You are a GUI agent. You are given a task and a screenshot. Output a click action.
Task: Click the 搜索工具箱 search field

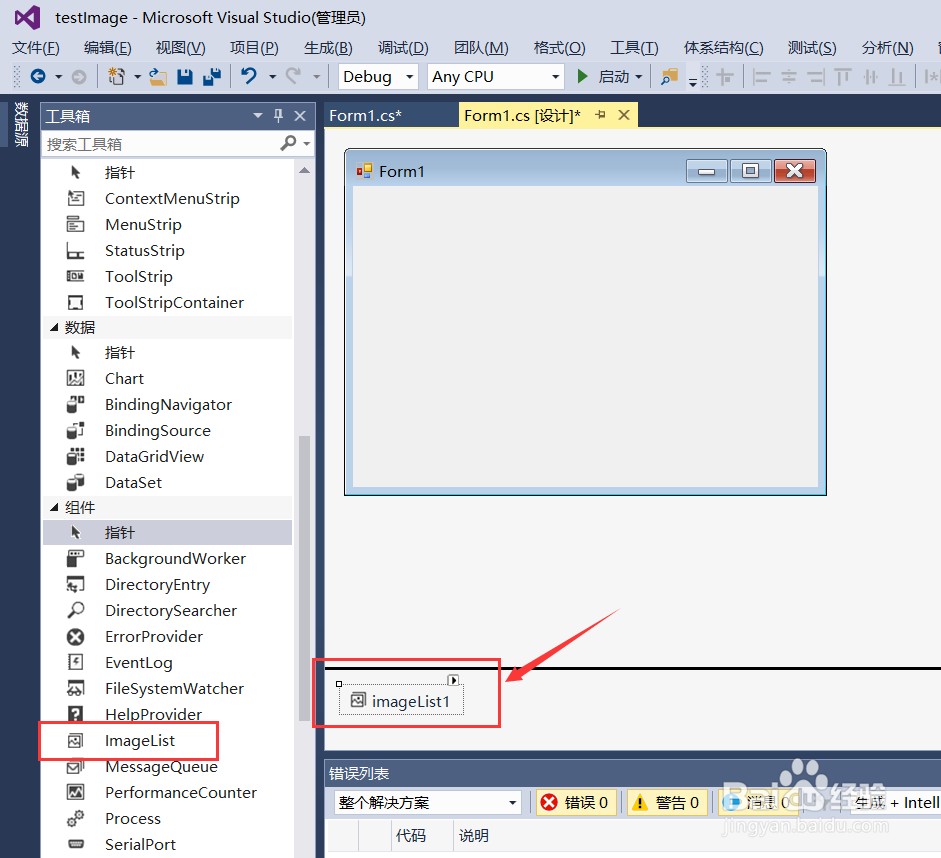(161, 144)
